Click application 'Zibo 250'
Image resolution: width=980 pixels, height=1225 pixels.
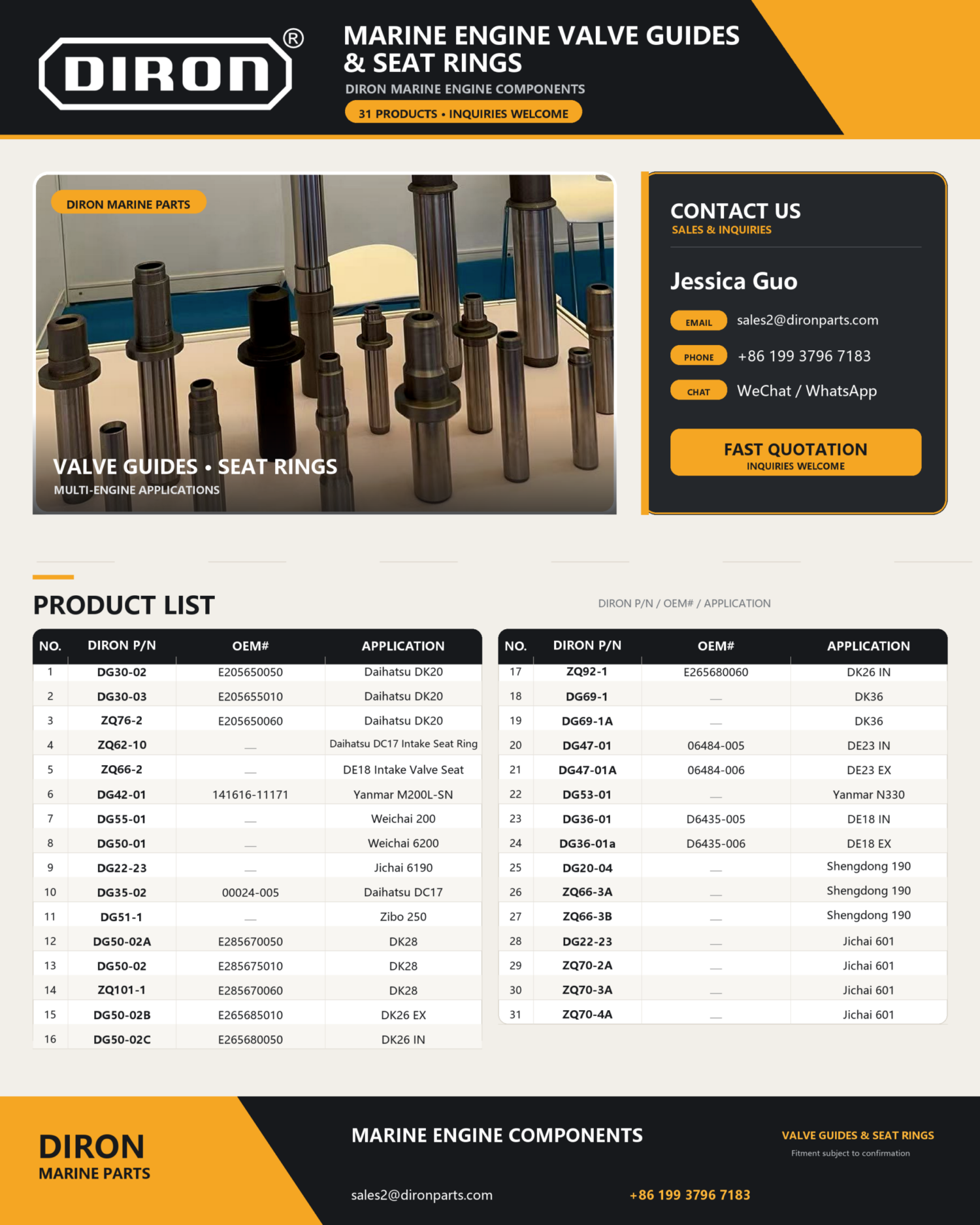coord(403,917)
